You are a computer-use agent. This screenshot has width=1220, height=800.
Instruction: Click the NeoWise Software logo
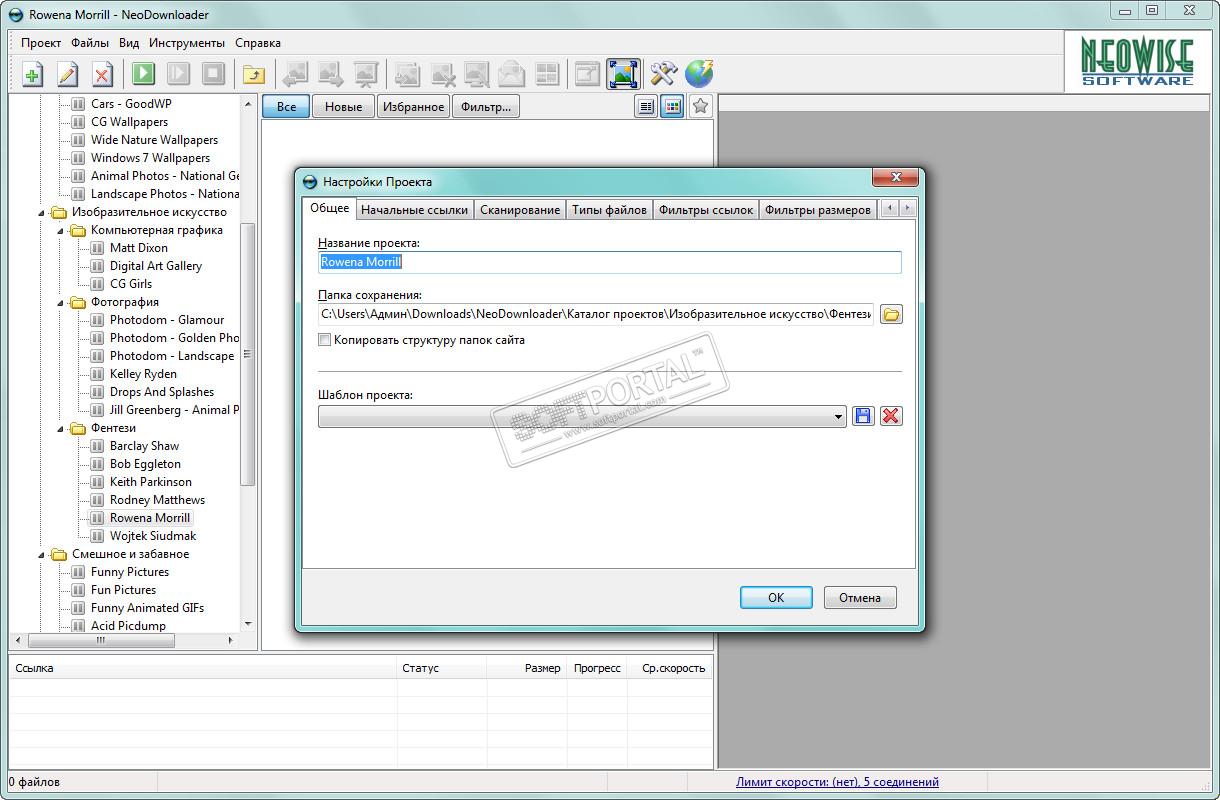[x=1137, y=62]
